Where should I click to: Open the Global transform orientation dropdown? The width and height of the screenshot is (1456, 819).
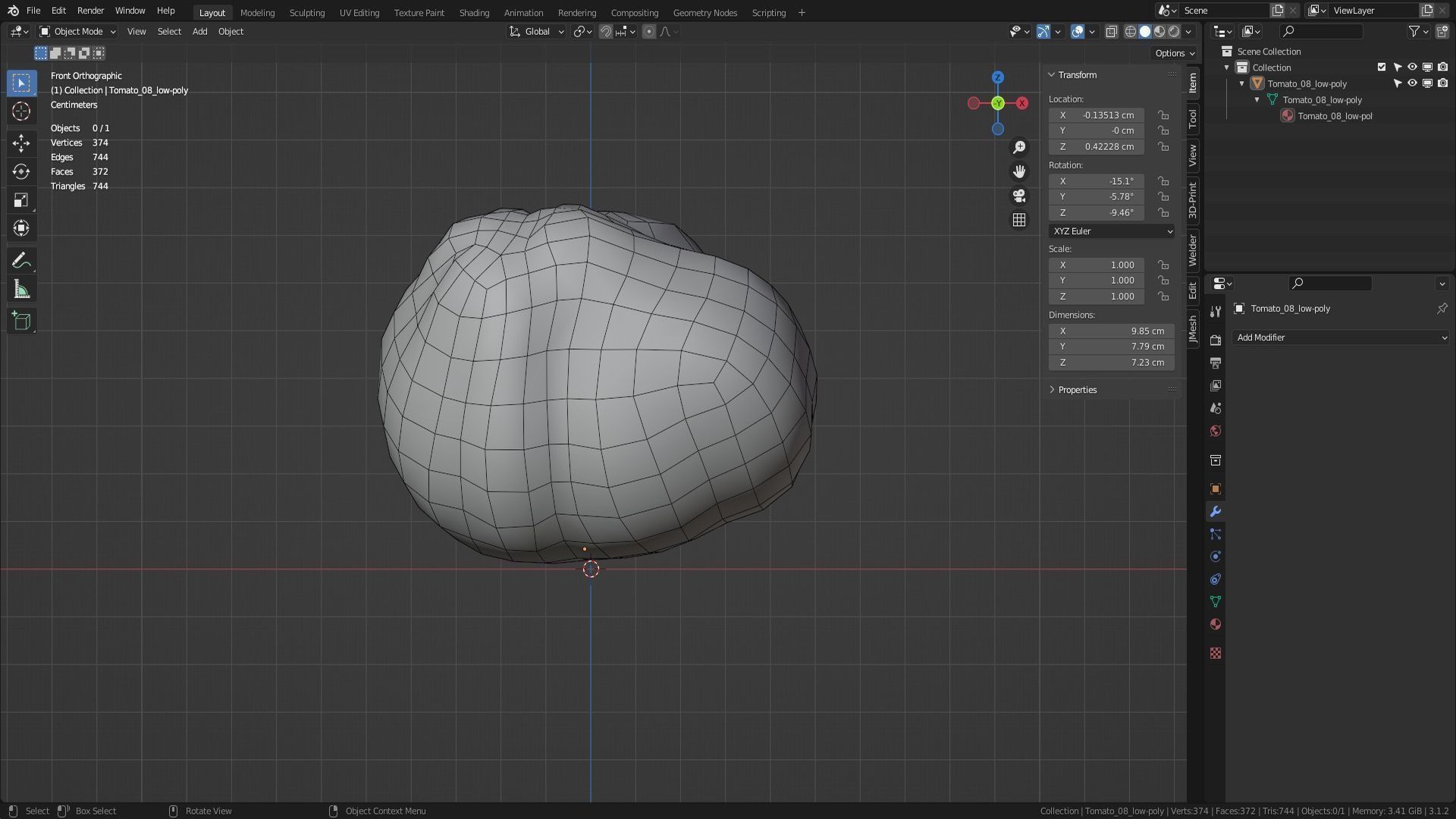click(537, 32)
